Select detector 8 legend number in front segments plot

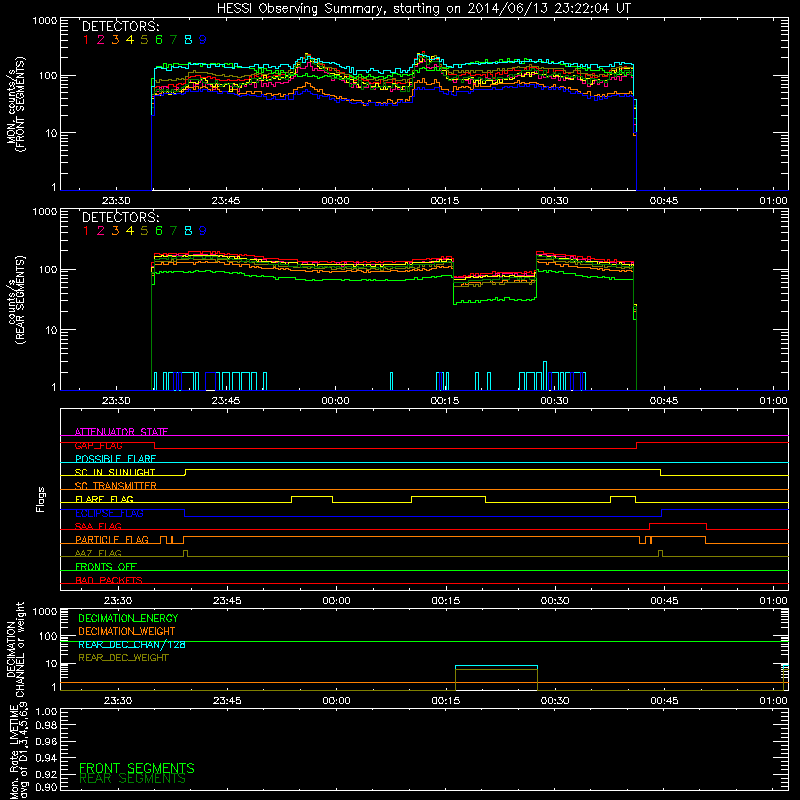coord(188,40)
